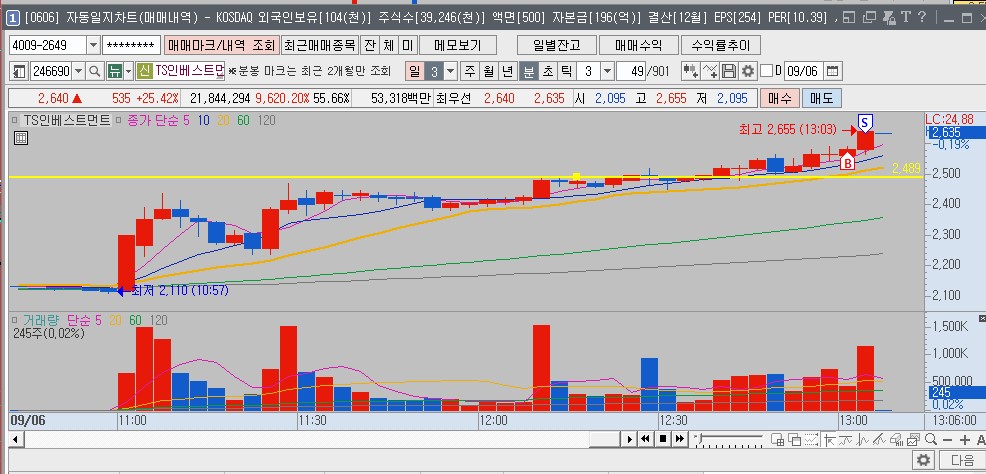Click the dotted chart-range icon in bottom toolbar
The width and height of the screenshot is (986, 474).
(x=811, y=439)
